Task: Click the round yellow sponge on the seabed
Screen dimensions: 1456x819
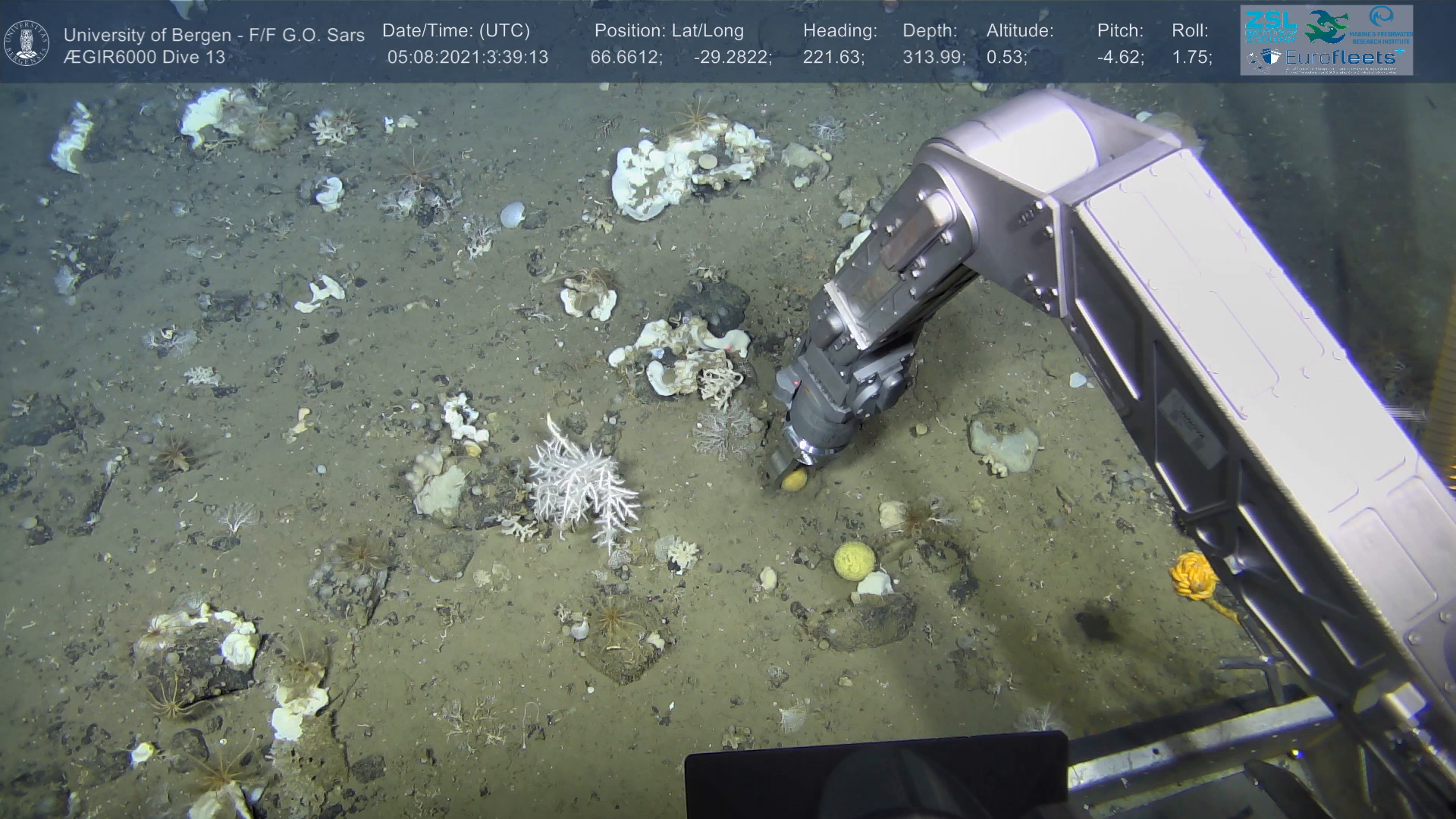Action: (x=854, y=561)
